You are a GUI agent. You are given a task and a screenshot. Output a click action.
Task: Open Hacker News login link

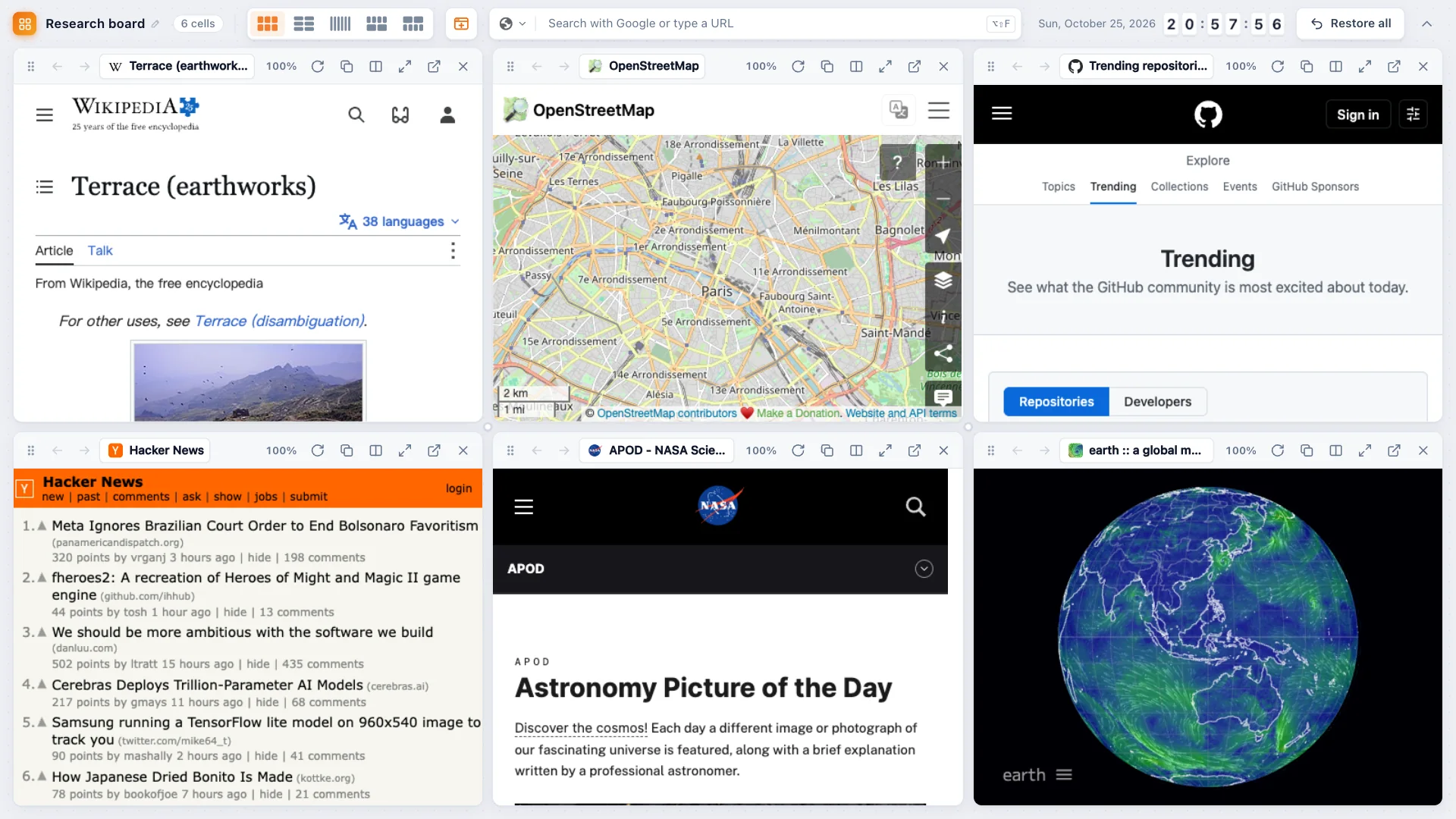coord(459,488)
